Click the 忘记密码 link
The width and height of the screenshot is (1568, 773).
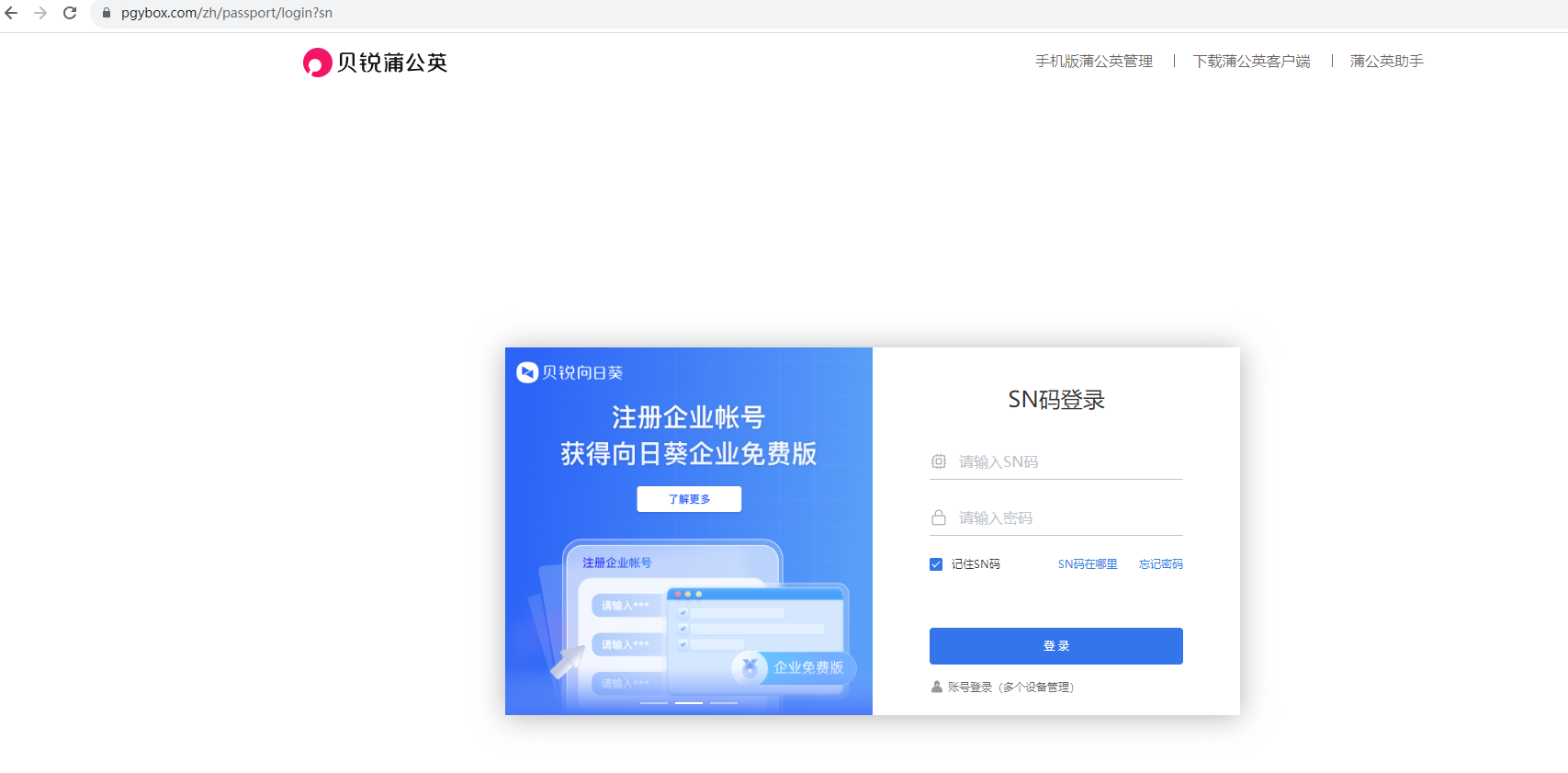click(1161, 564)
